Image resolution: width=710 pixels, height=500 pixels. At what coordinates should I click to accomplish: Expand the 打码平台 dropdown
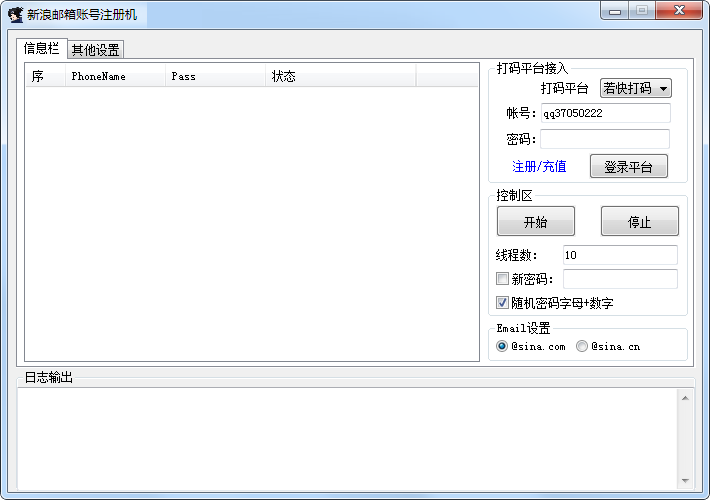[635, 88]
